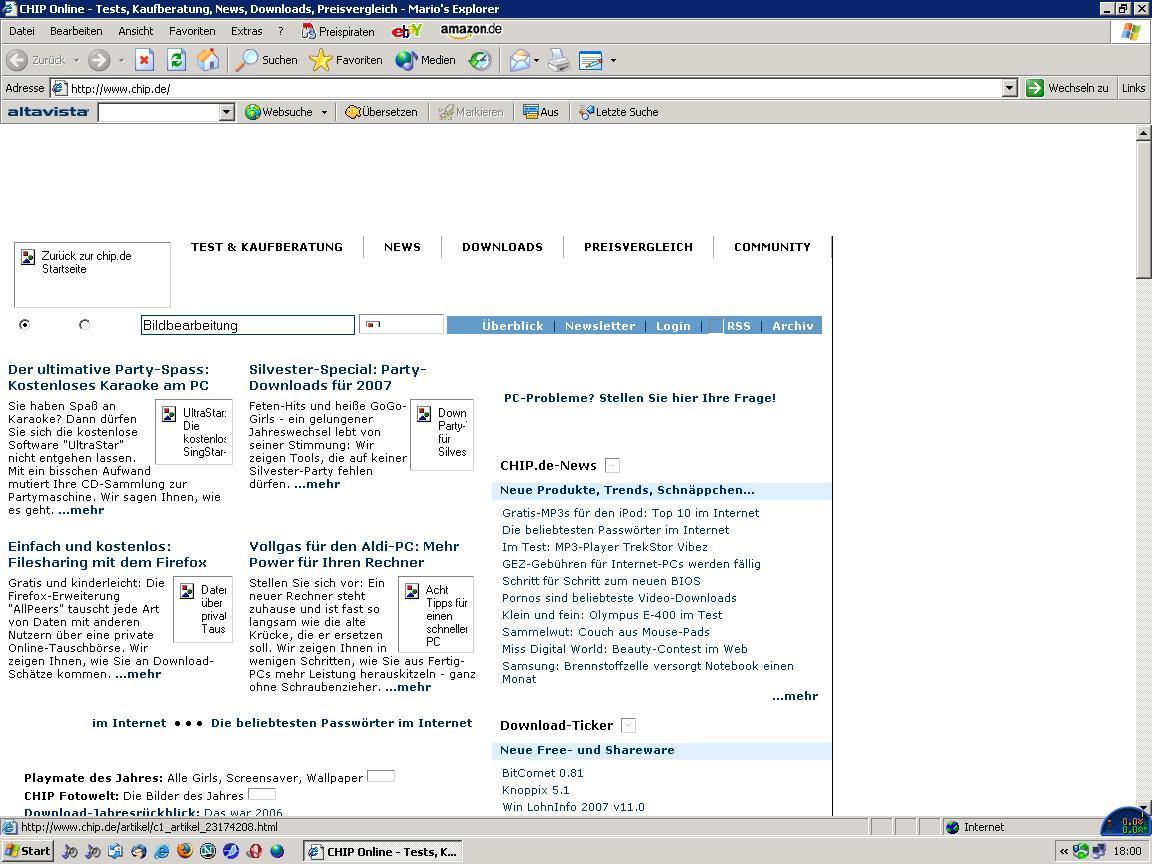Click the mail envelope toolbar icon
Image resolution: width=1152 pixels, height=864 pixels.
tap(519, 60)
